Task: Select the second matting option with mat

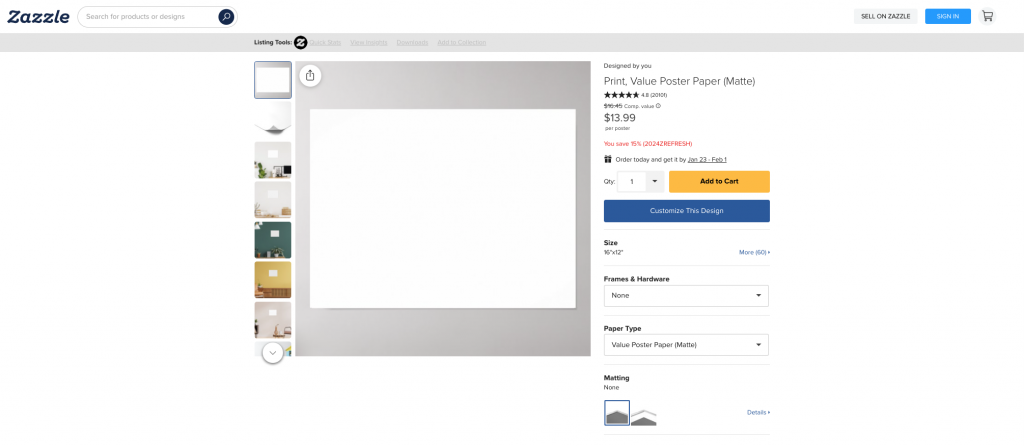Action: 644,415
